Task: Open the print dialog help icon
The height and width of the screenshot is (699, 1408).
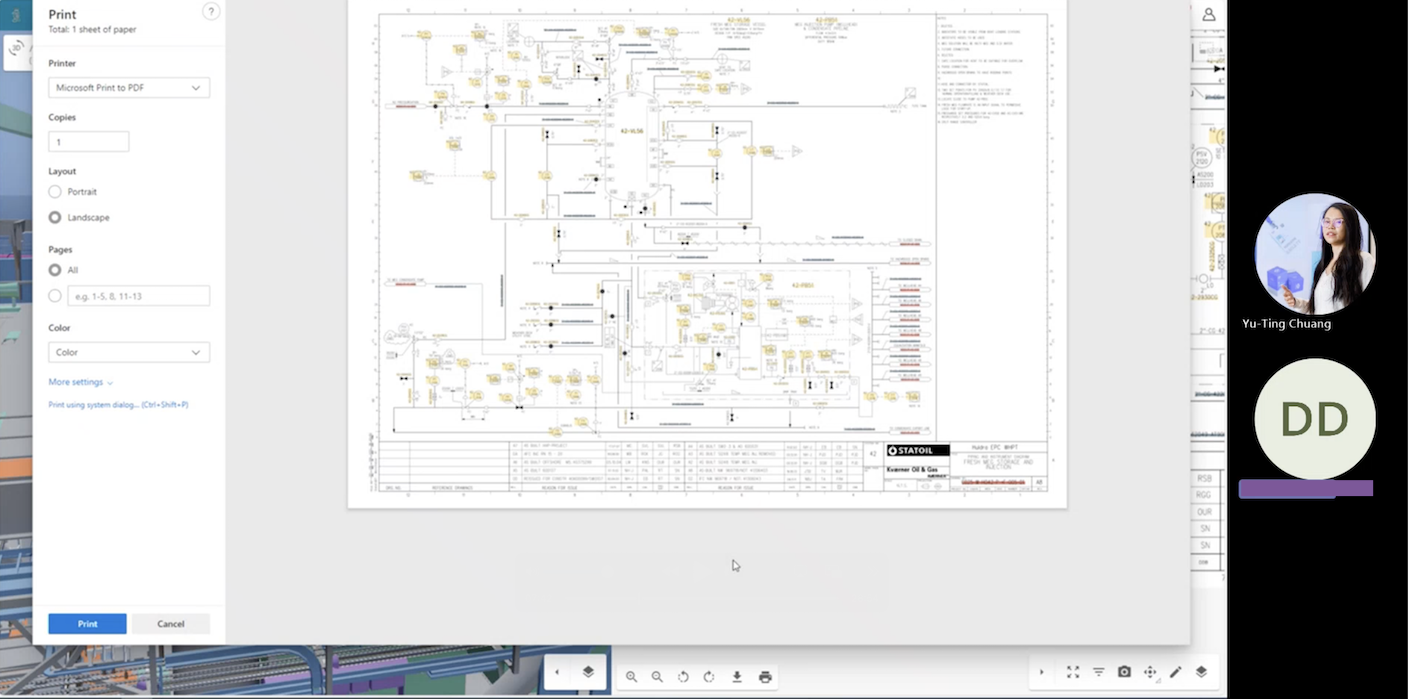Action: tap(210, 12)
